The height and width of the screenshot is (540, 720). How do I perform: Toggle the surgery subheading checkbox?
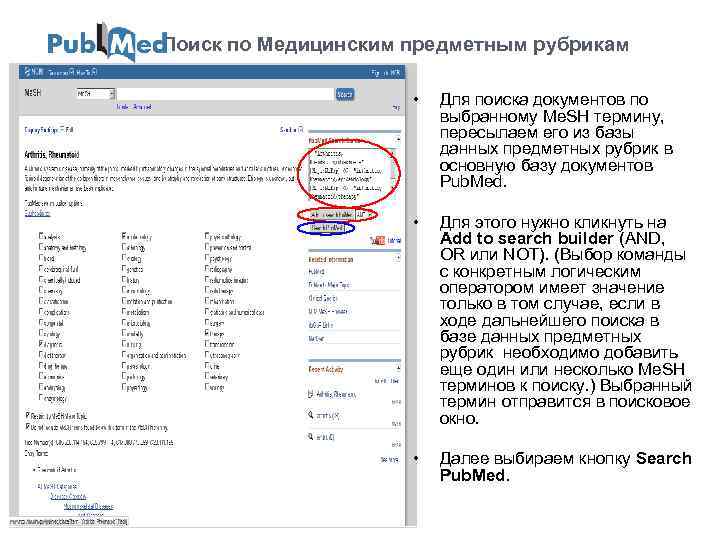(208, 323)
